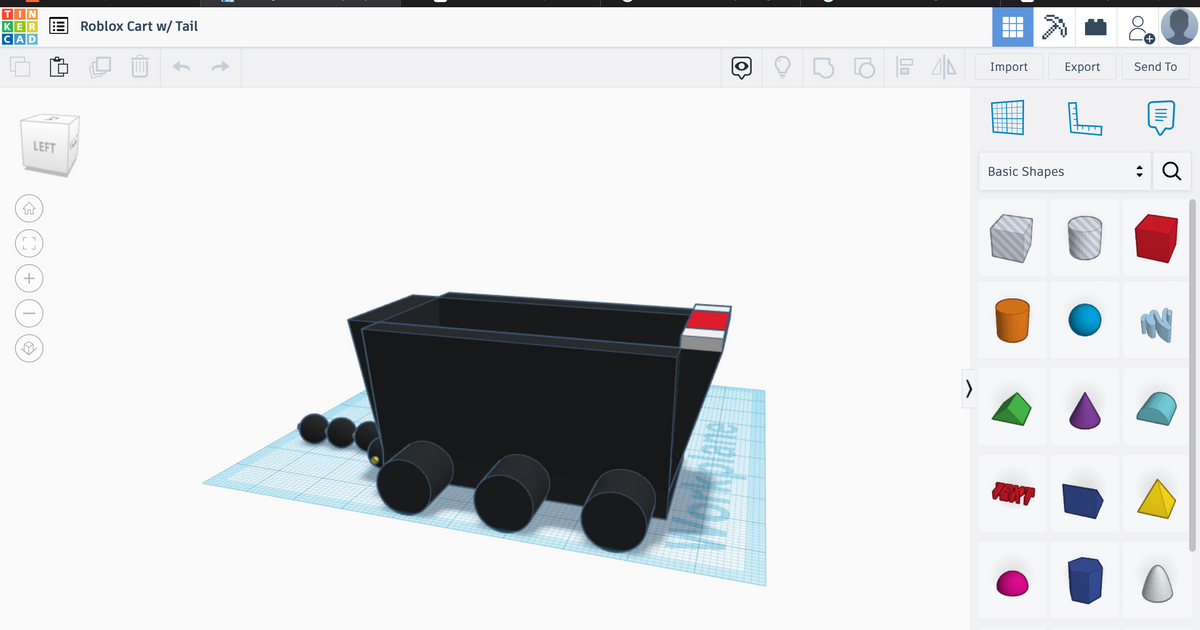Image resolution: width=1200 pixels, height=630 pixels.
Task: Select the red Box shape
Action: click(x=1156, y=238)
